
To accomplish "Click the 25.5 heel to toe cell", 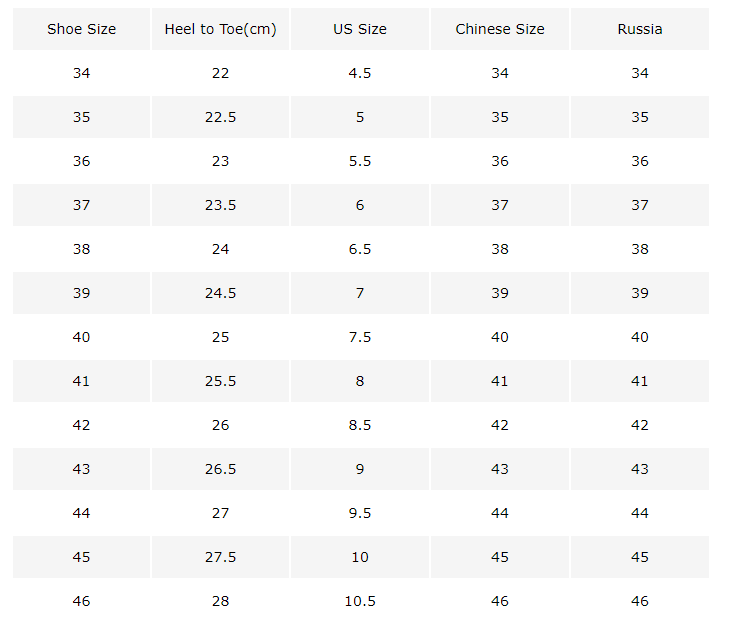I will tap(220, 381).
